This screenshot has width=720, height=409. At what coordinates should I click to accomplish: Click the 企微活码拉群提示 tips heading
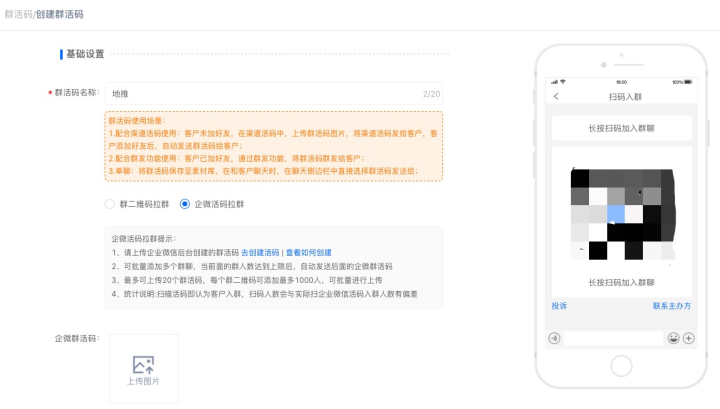(x=144, y=239)
